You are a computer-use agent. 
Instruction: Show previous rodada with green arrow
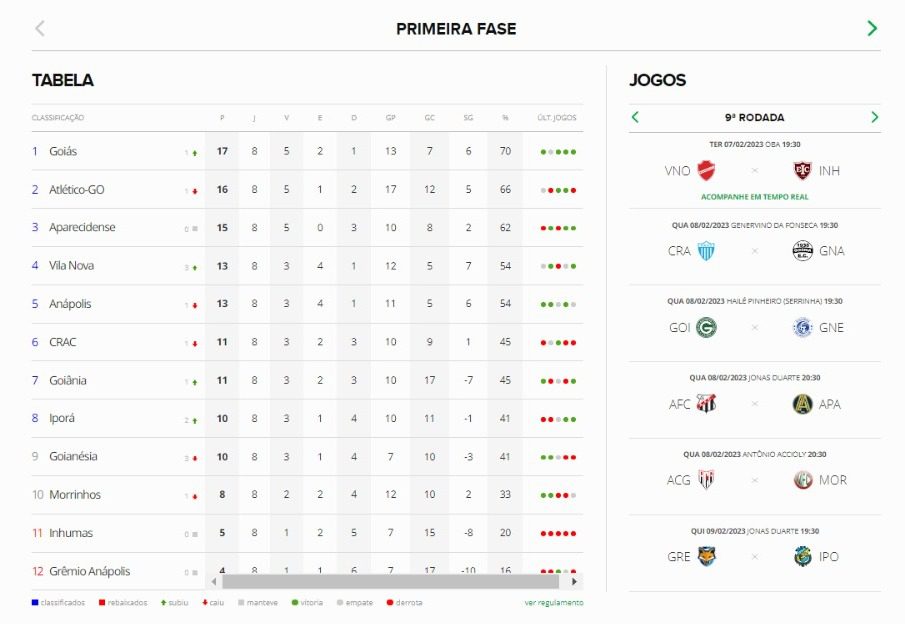pos(635,117)
